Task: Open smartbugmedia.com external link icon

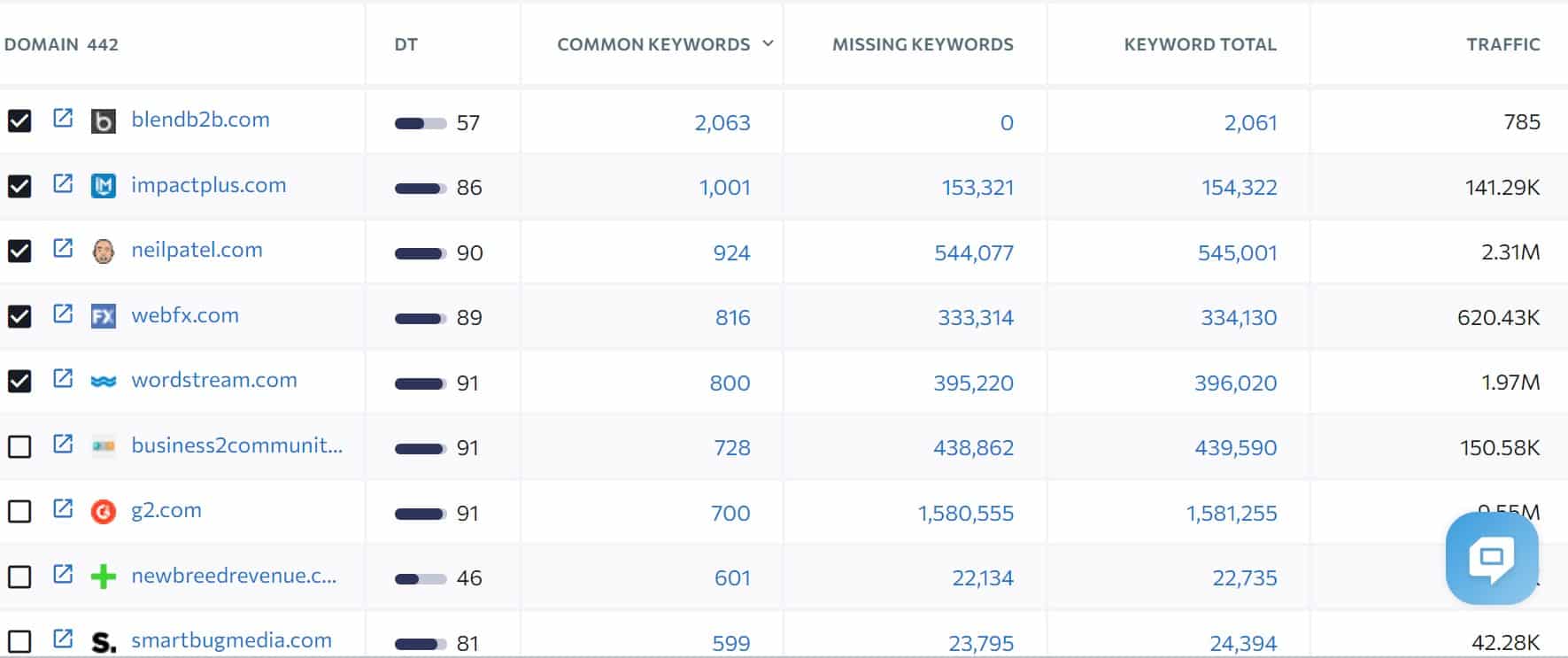Action: click(x=63, y=639)
